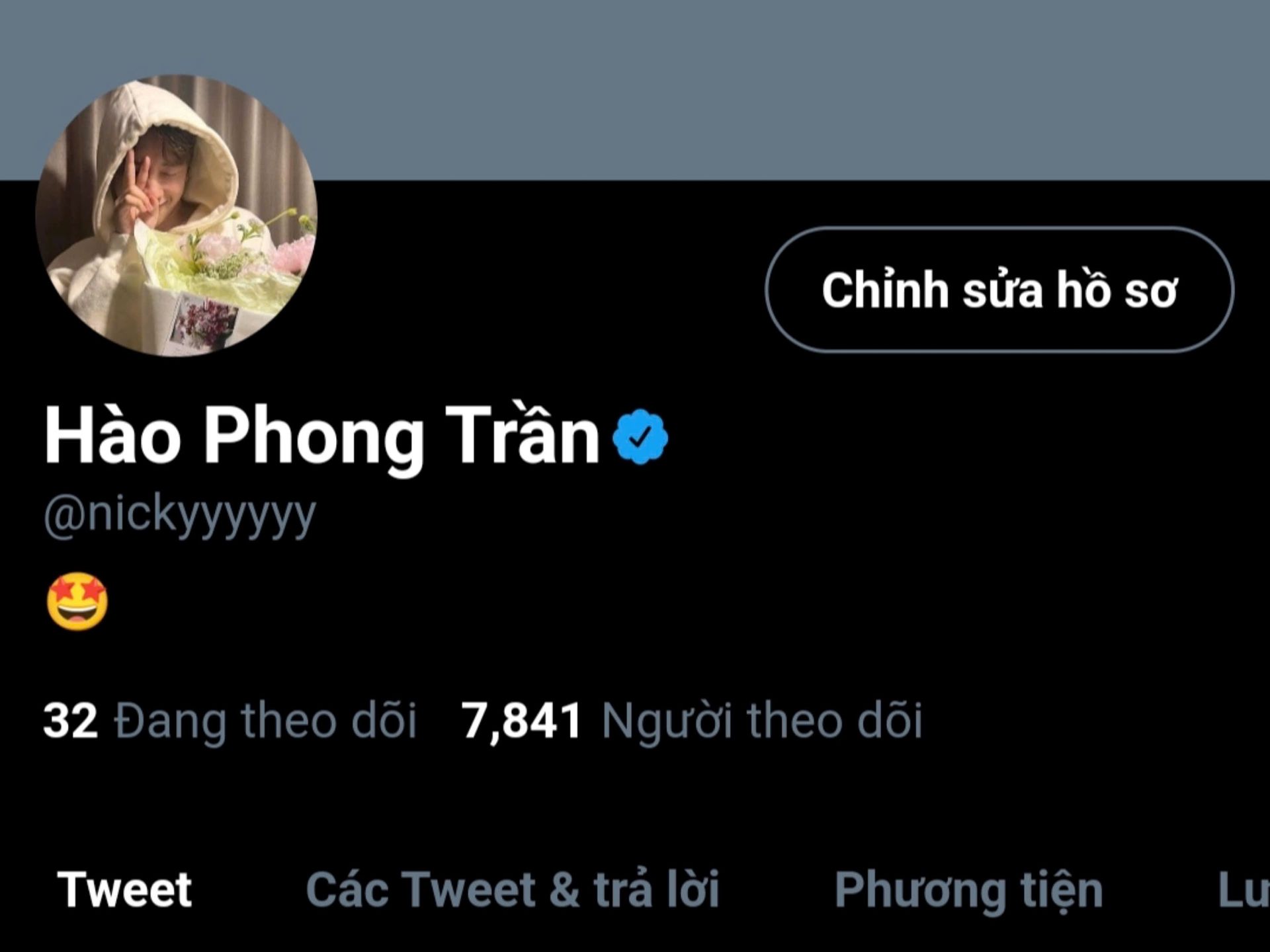Tap the @nickyyyyyy handle text
Viewport: 1270px width, 952px height.
click(180, 515)
